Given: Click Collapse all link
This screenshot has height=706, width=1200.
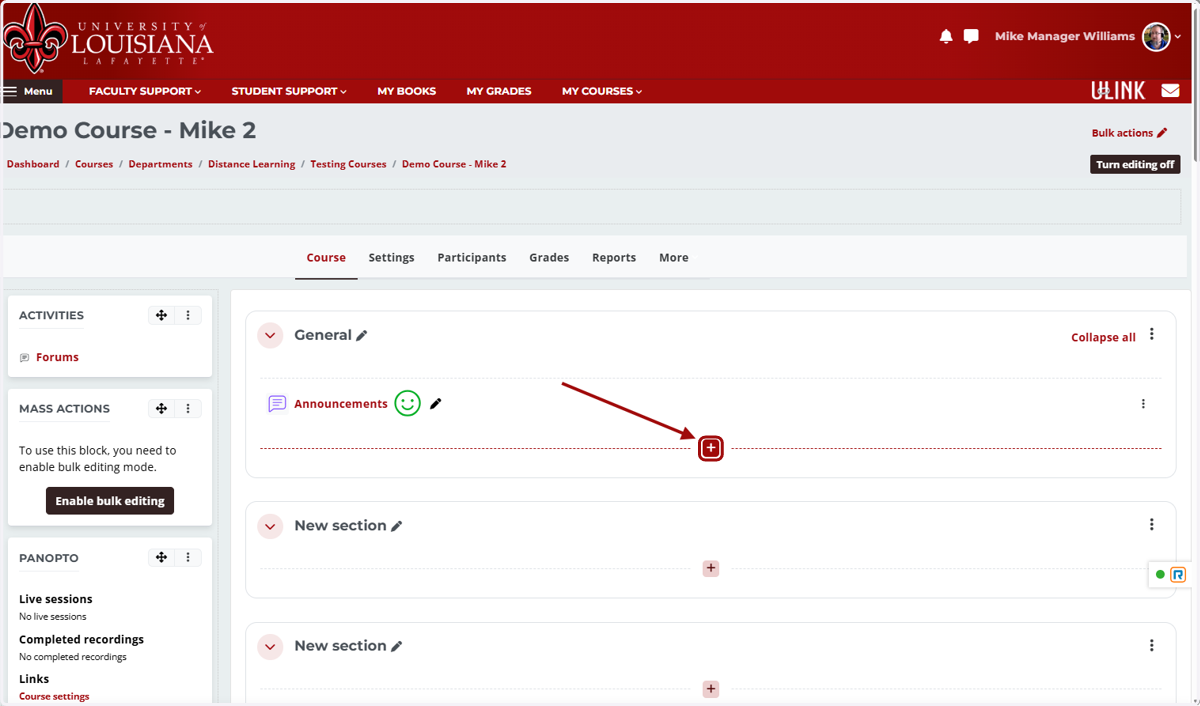Looking at the screenshot, I should point(1103,337).
